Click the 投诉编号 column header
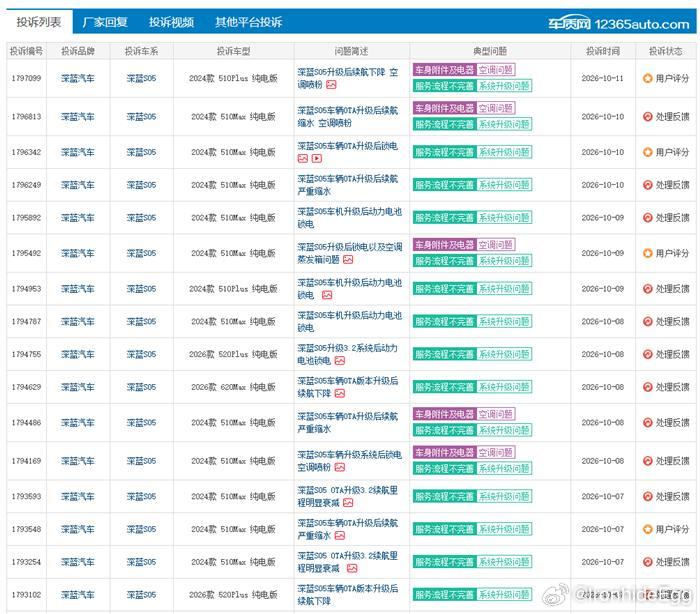This screenshot has width=700, height=614. coord(26,51)
